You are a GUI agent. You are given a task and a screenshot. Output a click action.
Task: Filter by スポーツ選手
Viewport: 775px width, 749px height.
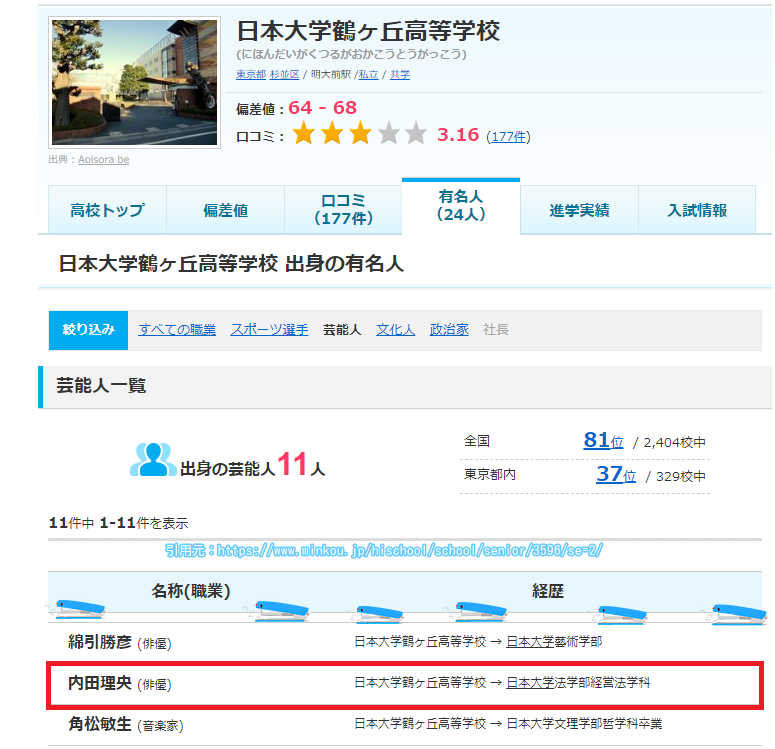click(269, 330)
